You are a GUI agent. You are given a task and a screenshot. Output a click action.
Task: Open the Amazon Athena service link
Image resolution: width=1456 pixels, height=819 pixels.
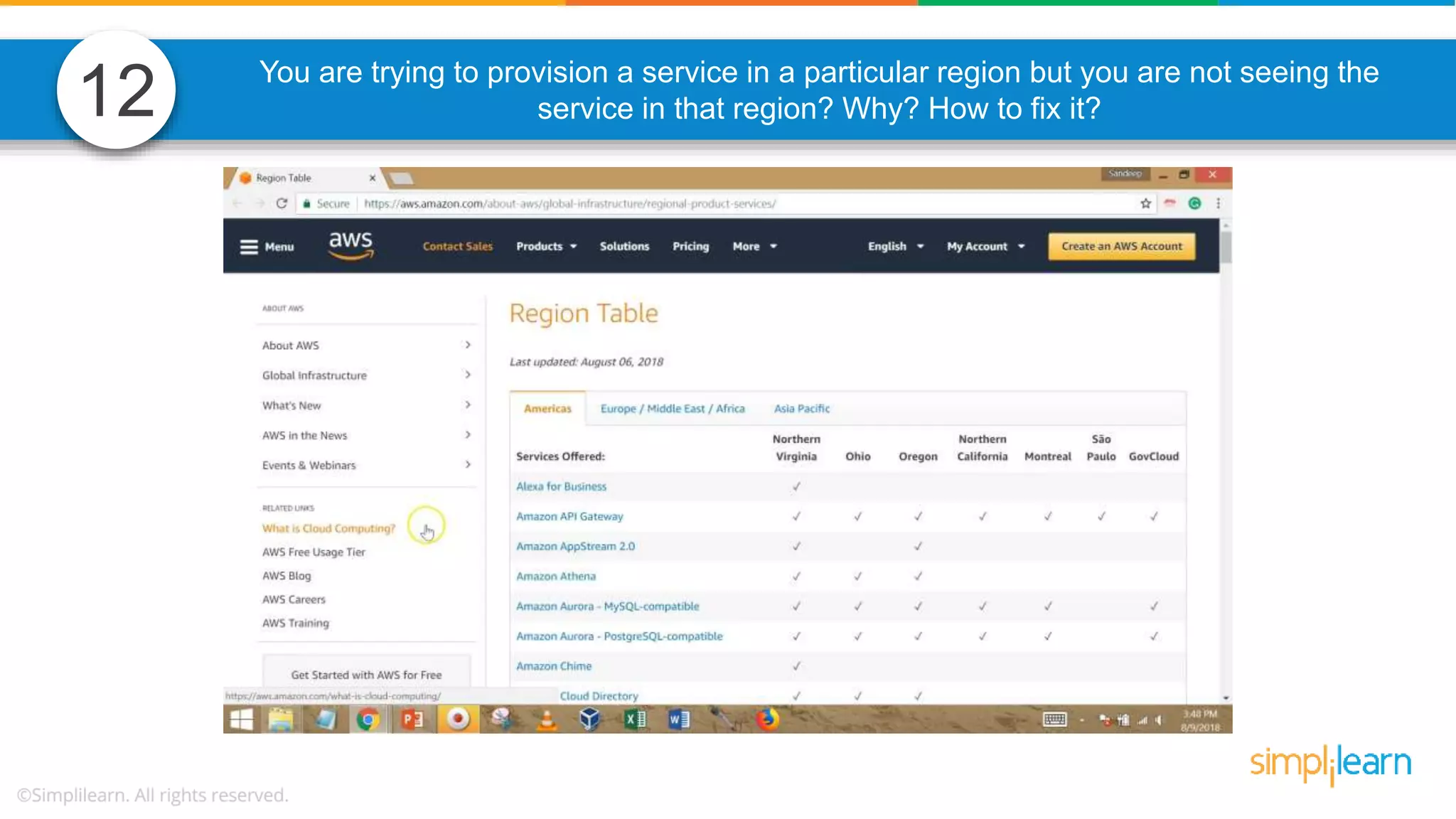[556, 576]
